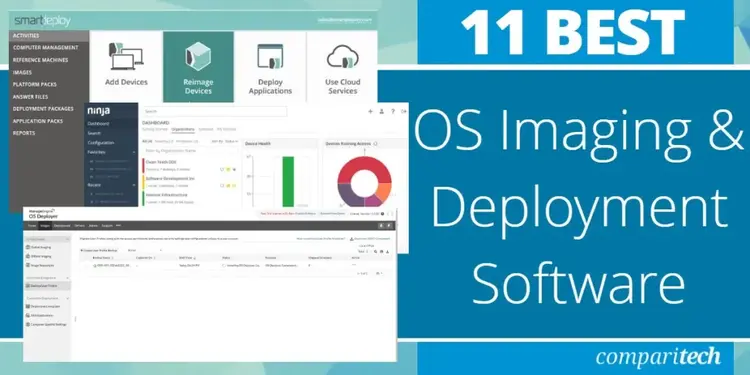
Task: Collapse the Recent section in Ninja
Action: pyautogui.click(x=133, y=185)
